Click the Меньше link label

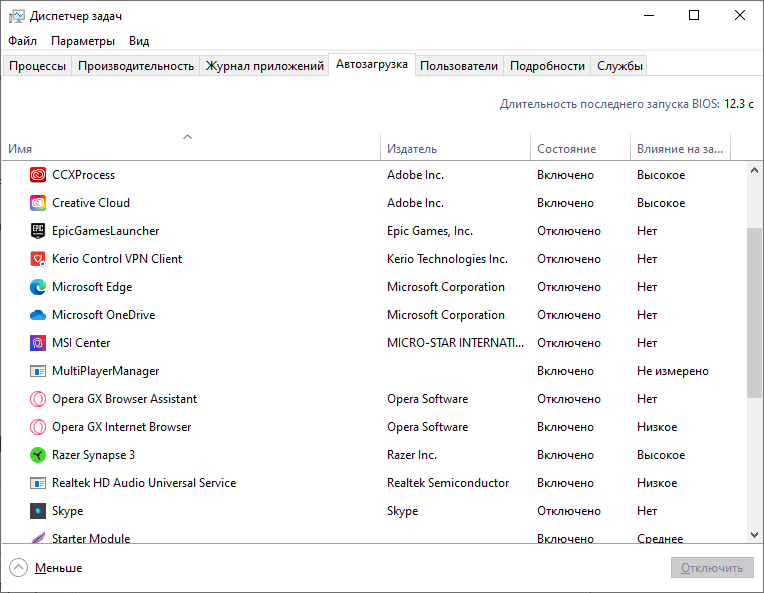click(x=58, y=568)
